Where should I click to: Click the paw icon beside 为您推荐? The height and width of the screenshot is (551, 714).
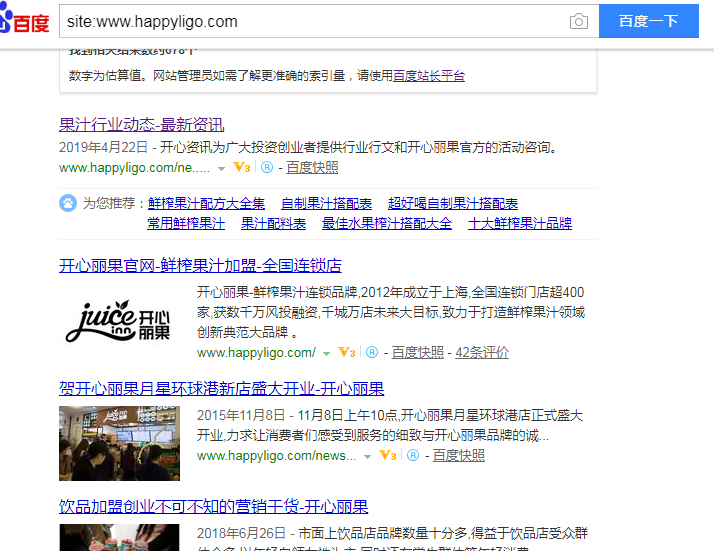pos(68,203)
